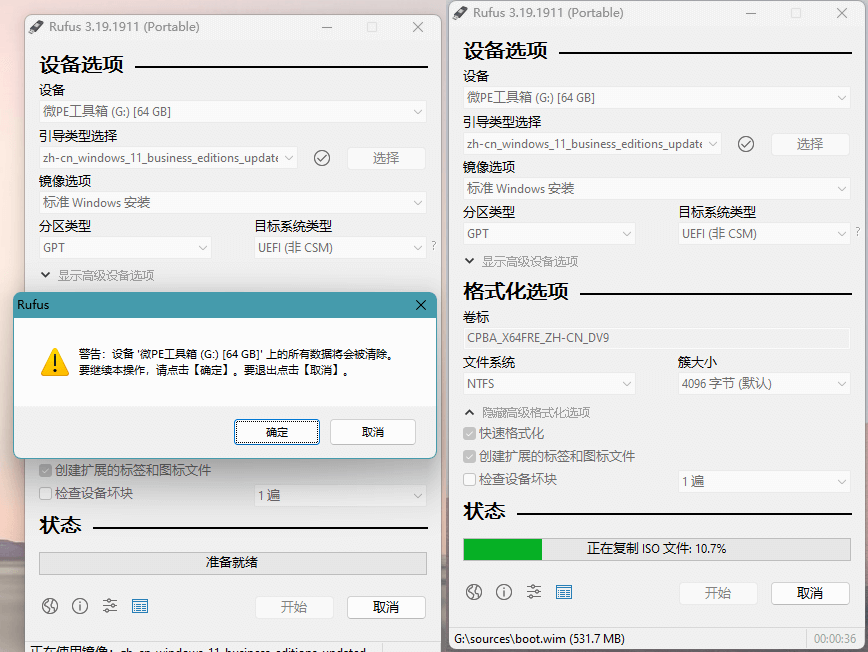Screen dimensions: 868x652
Task: Open device dropdown in right Rufus window
Action: (657, 98)
